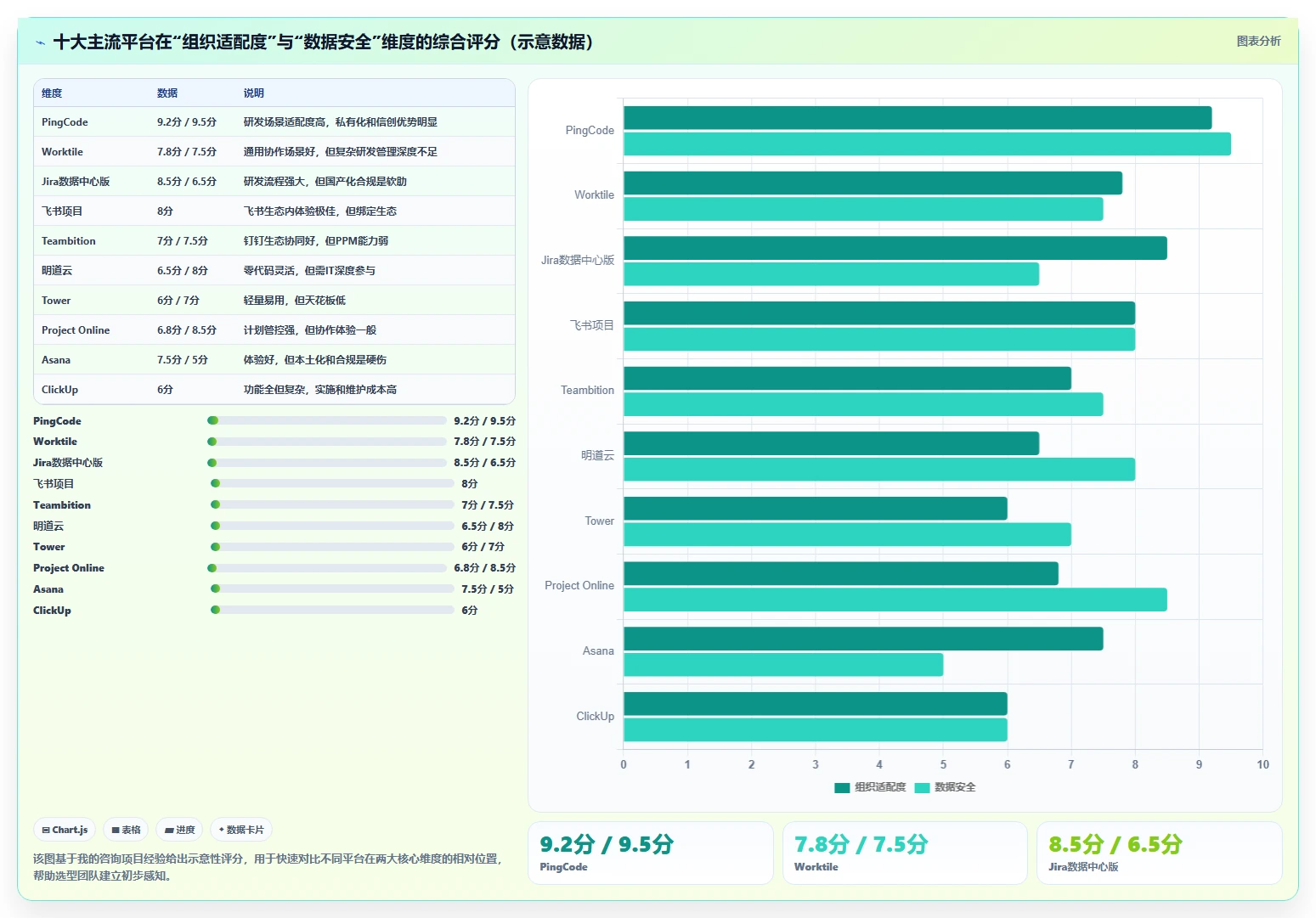Screen dimensions: 1316x918
Task: Click the 6.8分 / 8.5分 table cell
Action: (187, 330)
